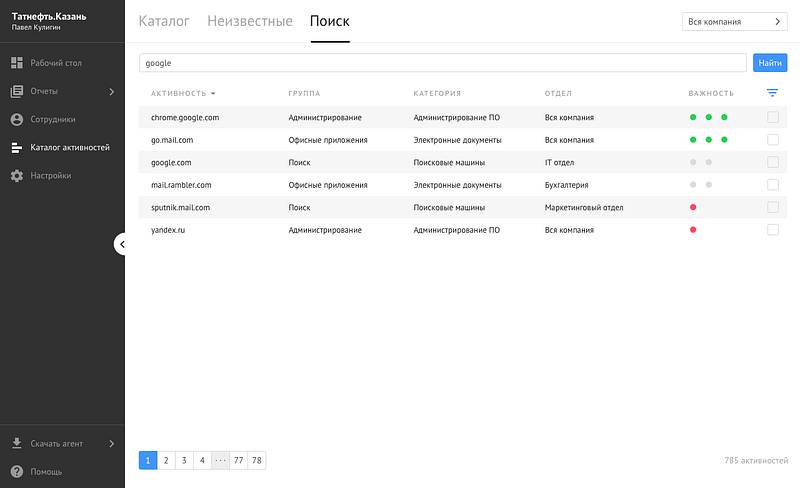The width and height of the screenshot is (800, 488).
Task: Select the google.com activity
Action: tap(171, 162)
